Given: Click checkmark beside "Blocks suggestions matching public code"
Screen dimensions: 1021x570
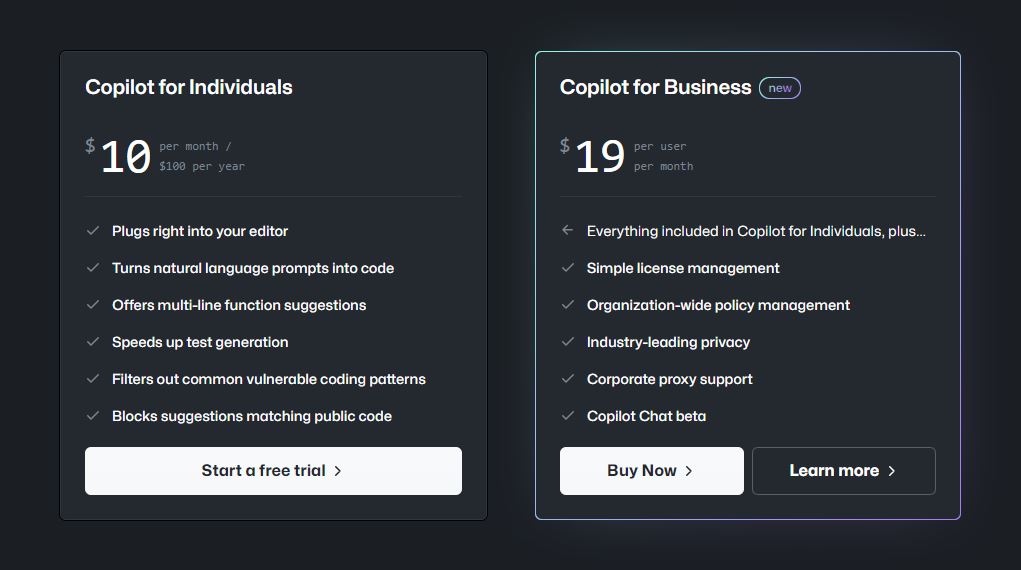Looking at the screenshot, I should click(x=93, y=416).
